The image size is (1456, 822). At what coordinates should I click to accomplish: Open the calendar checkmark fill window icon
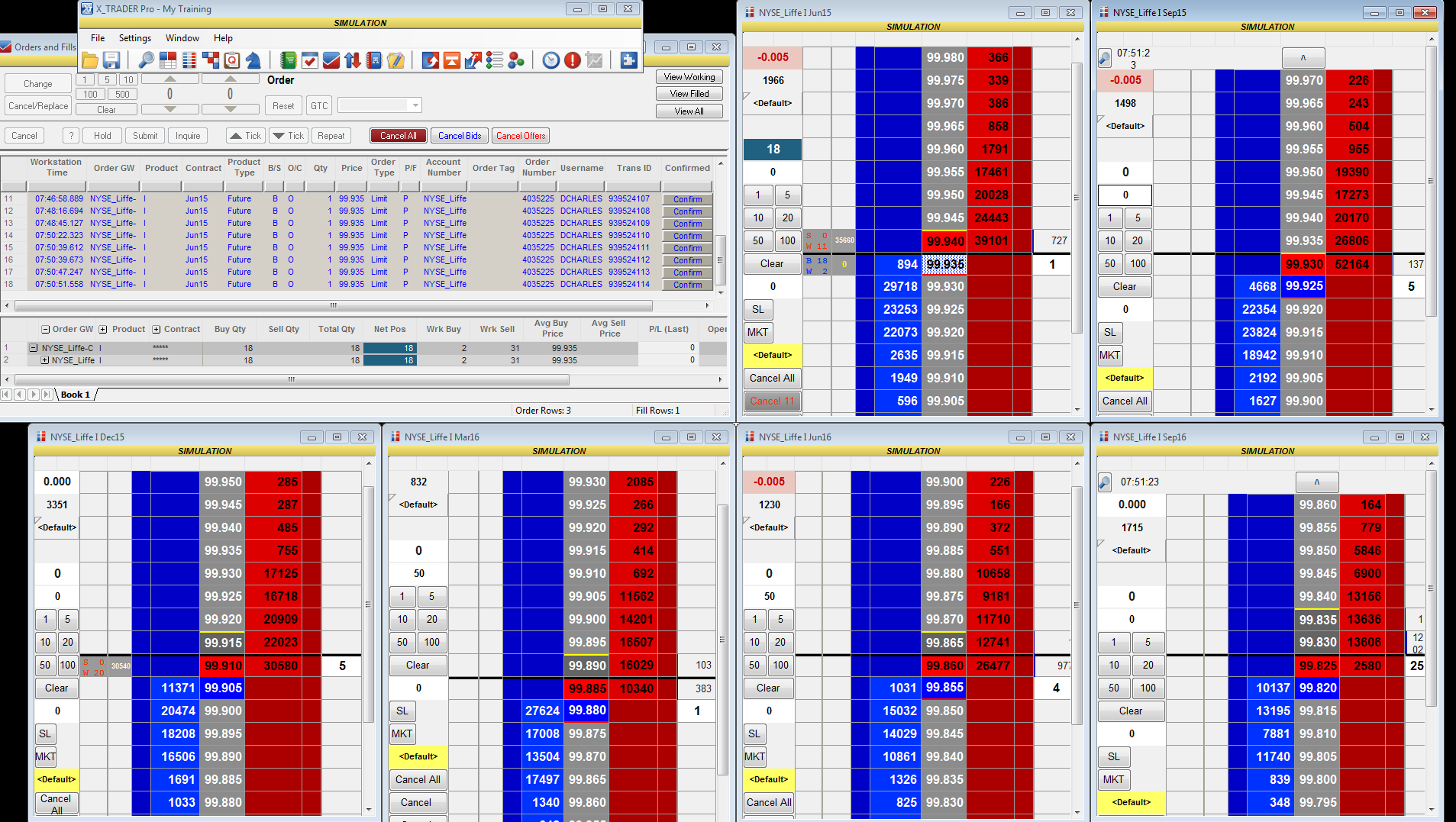(309, 60)
